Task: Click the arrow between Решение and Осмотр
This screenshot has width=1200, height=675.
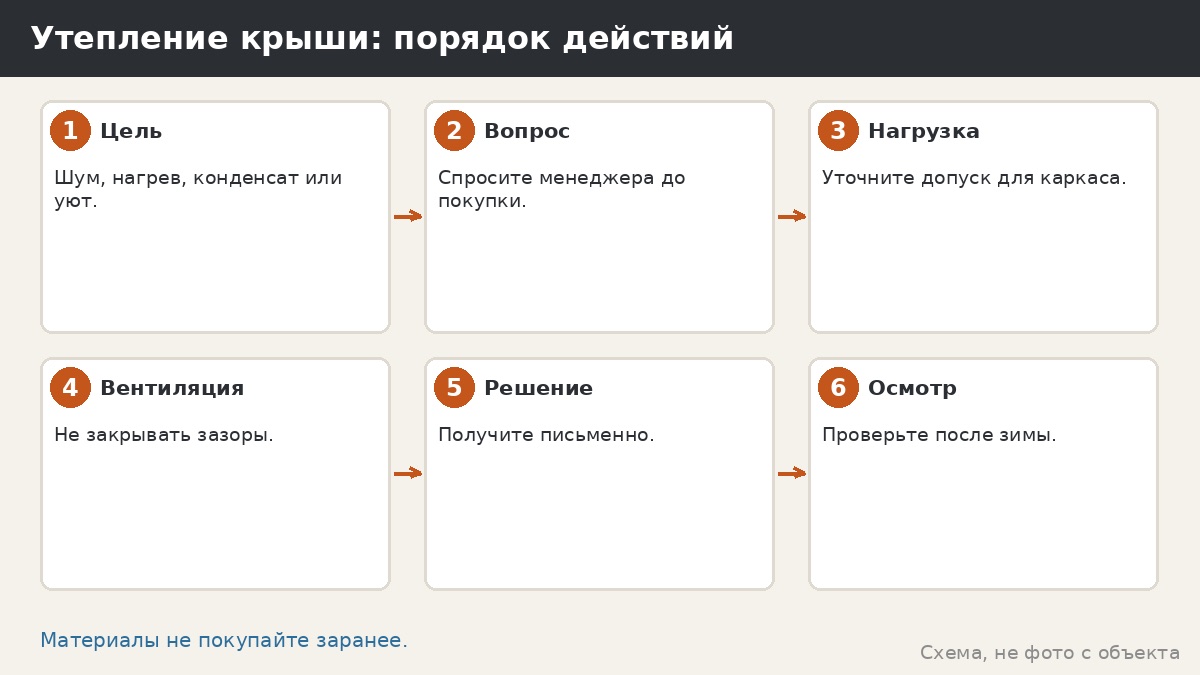Action: (x=792, y=473)
